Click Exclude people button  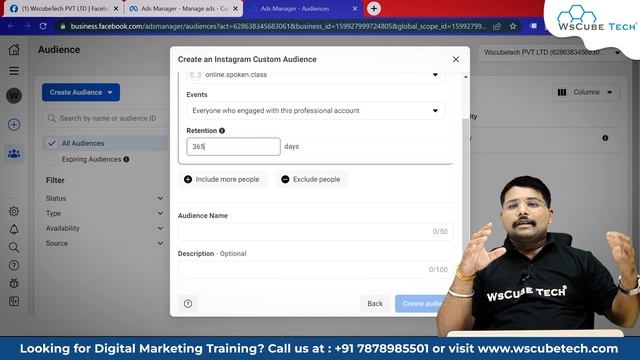tap(311, 180)
